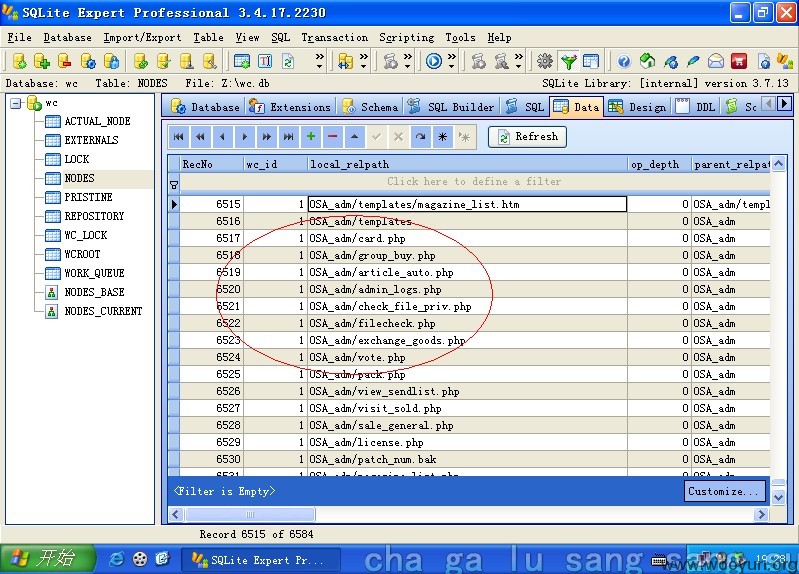Click the previous record arrow
The height and width of the screenshot is (574, 799).
tap(222, 137)
